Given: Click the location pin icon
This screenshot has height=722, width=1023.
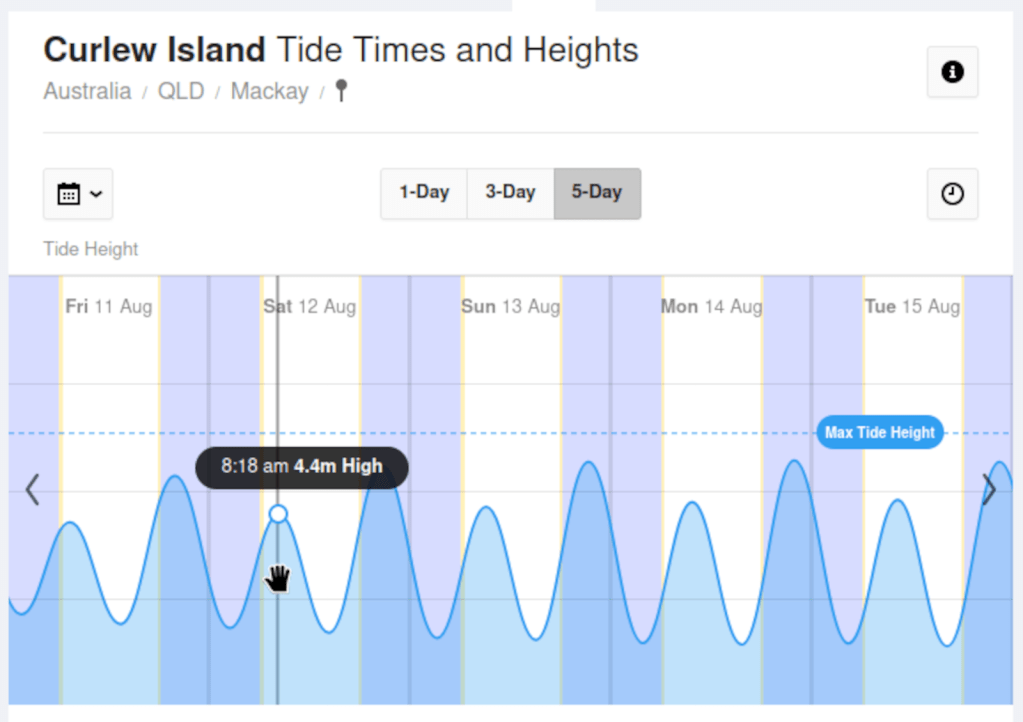Looking at the screenshot, I should click(x=341, y=92).
